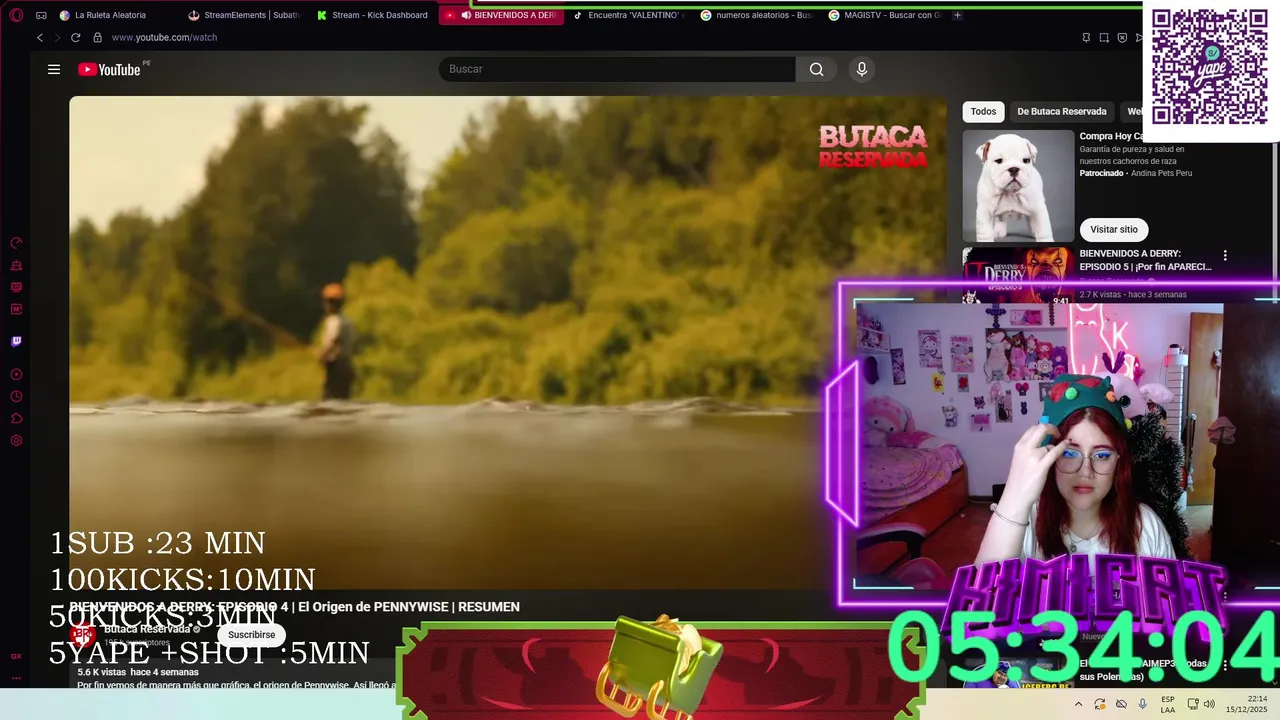Click the pinboard pin icon in address bar
Image resolution: width=1280 pixels, height=720 pixels.
coord(1086,37)
